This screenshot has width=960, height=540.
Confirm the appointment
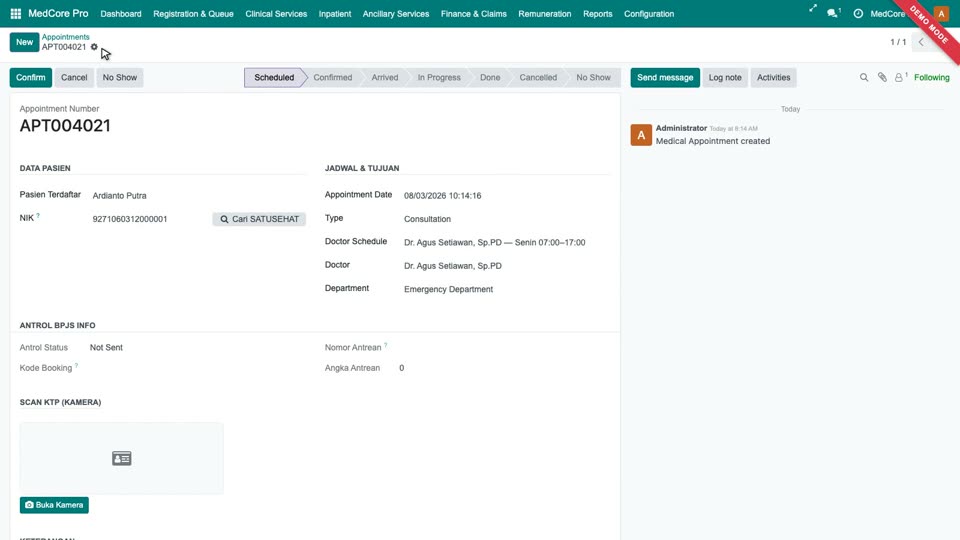(31, 78)
